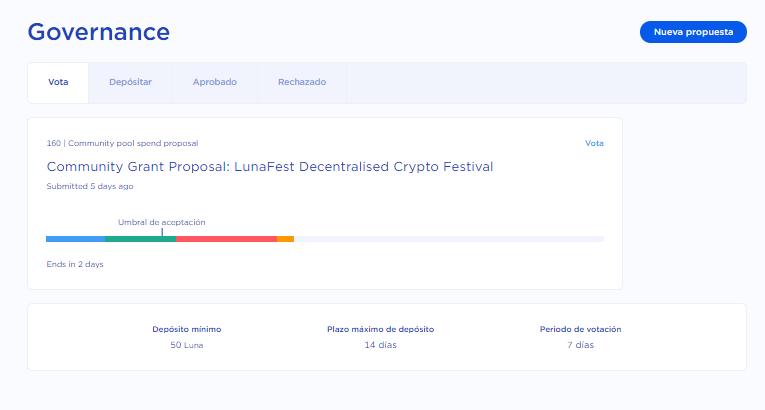Click the Periodo de votación label
The height and width of the screenshot is (410, 765).
[x=580, y=329]
